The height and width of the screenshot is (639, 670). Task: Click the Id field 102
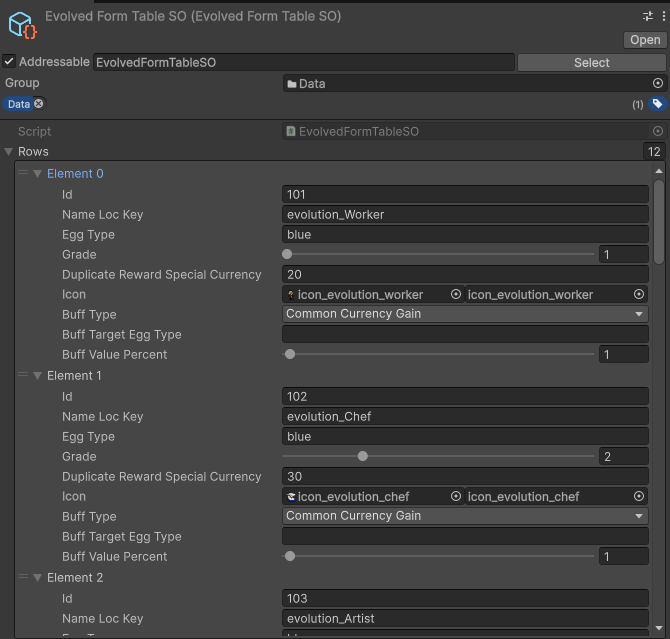465,396
